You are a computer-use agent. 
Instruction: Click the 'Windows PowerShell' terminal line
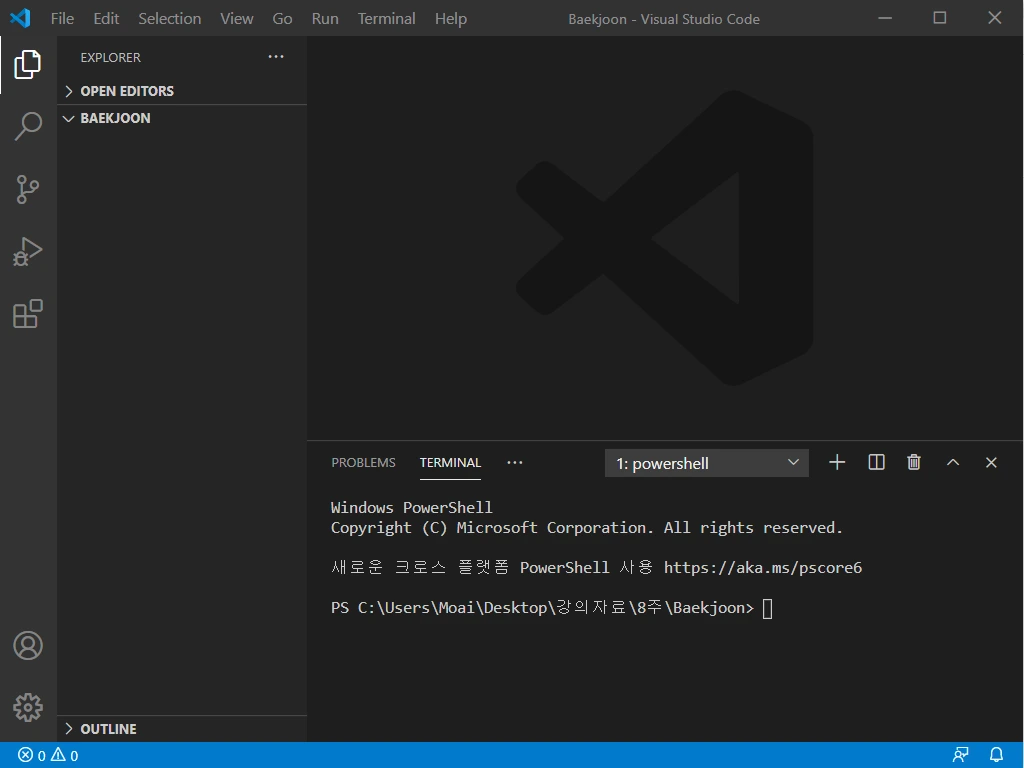coord(411,507)
